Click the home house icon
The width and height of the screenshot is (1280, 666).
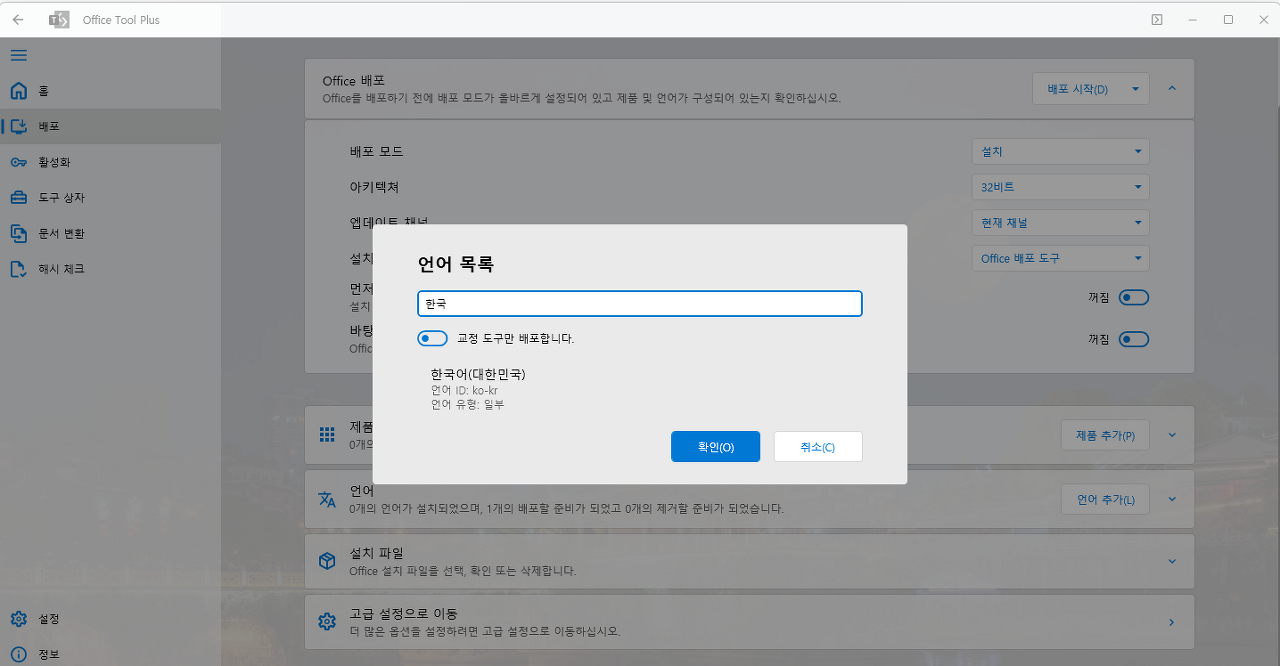pyautogui.click(x=19, y=91)
